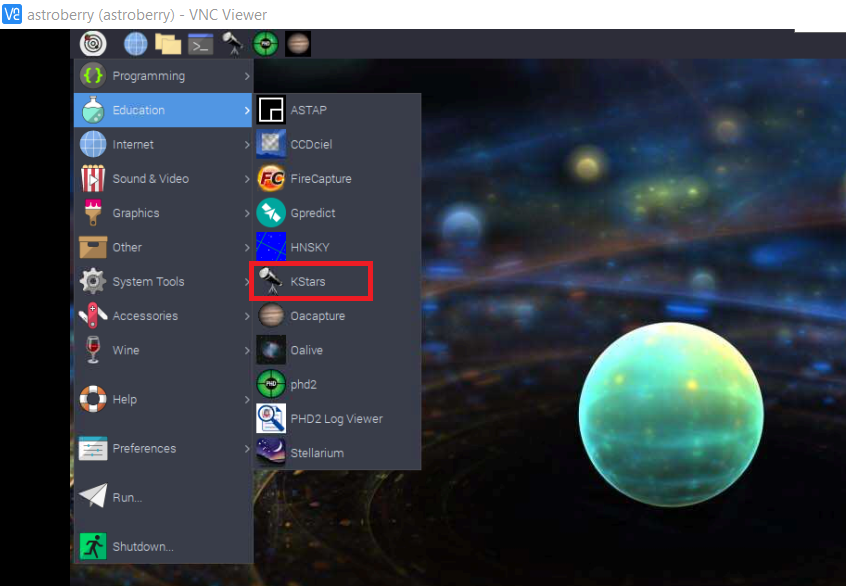Click the Programming curly braces icon
The width and height of the screenshot is (846, 586).
coord(93,76)
